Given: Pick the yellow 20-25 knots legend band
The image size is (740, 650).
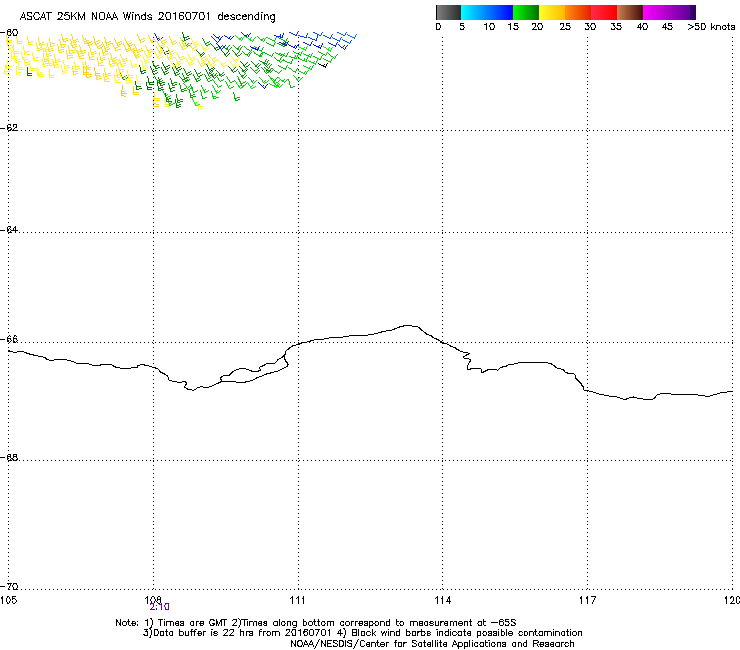Looking at the screenshot, I should [x=552, y=12].
